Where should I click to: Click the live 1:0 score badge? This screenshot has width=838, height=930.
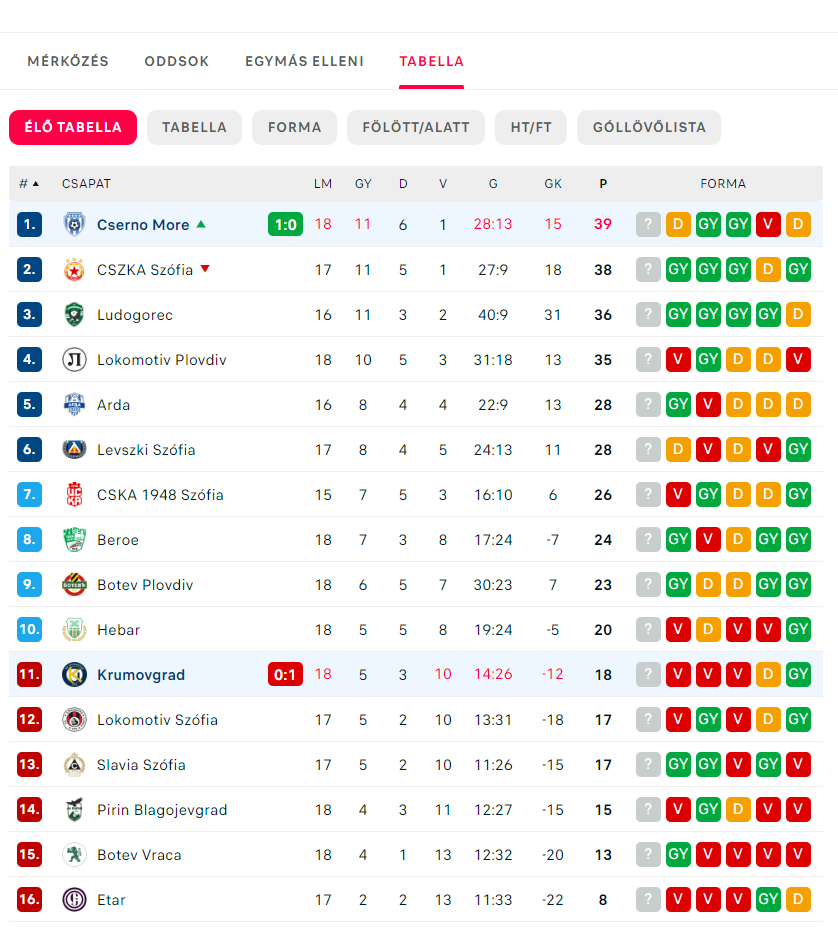click(x=285, y=225)
